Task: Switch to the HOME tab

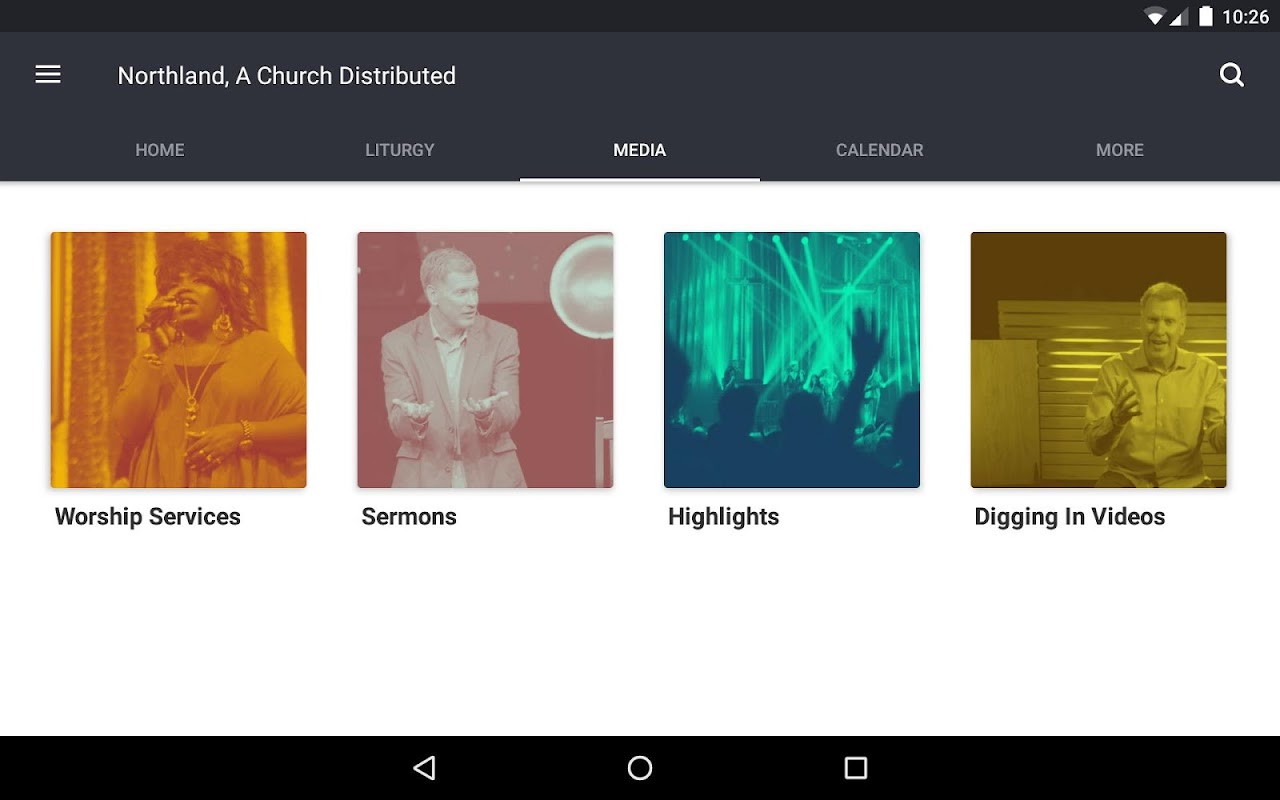Action: (x=160, y=150)
